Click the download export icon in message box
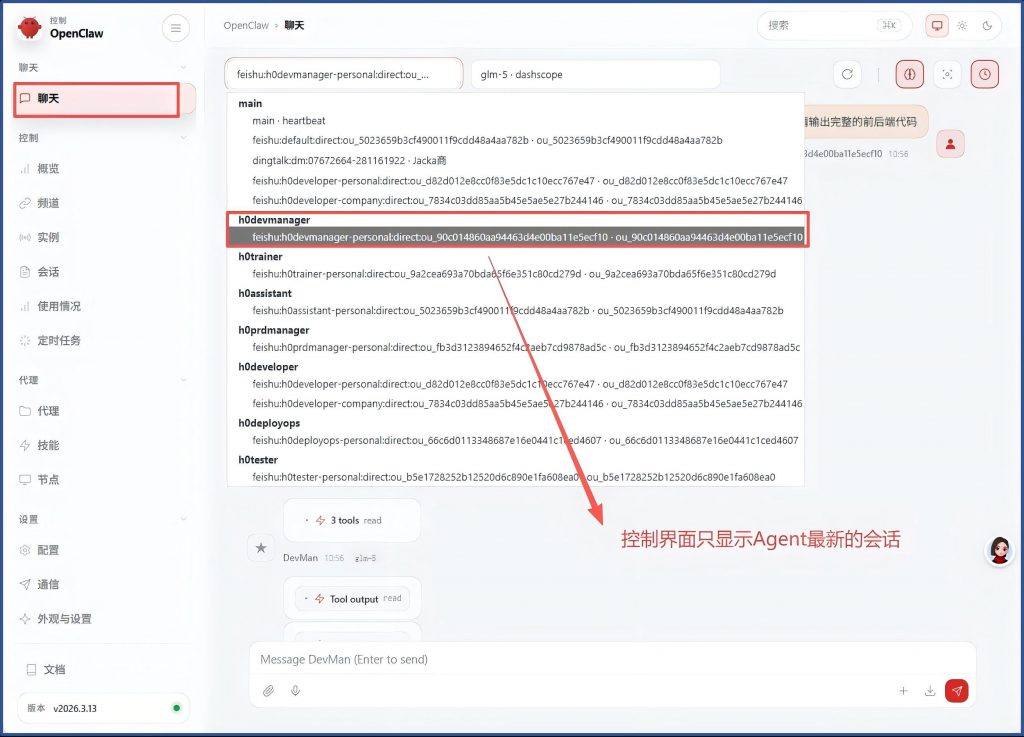This screenshot has height=737, width=1024. click(930, 690)
